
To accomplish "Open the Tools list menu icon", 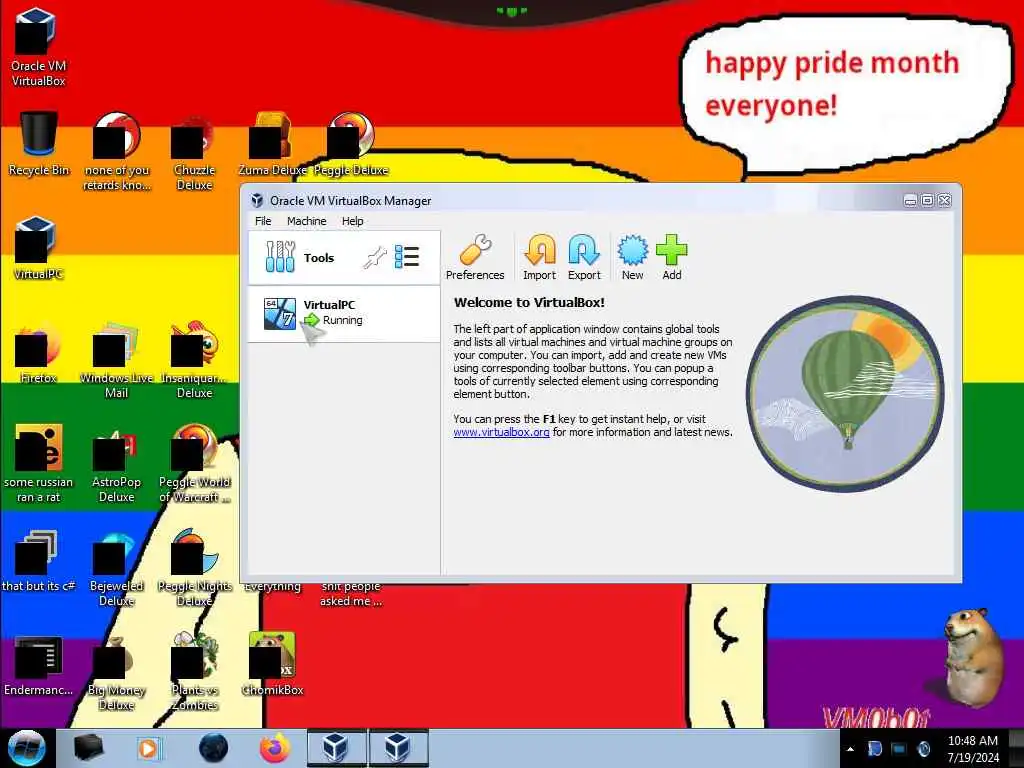I will pos(407,257).
